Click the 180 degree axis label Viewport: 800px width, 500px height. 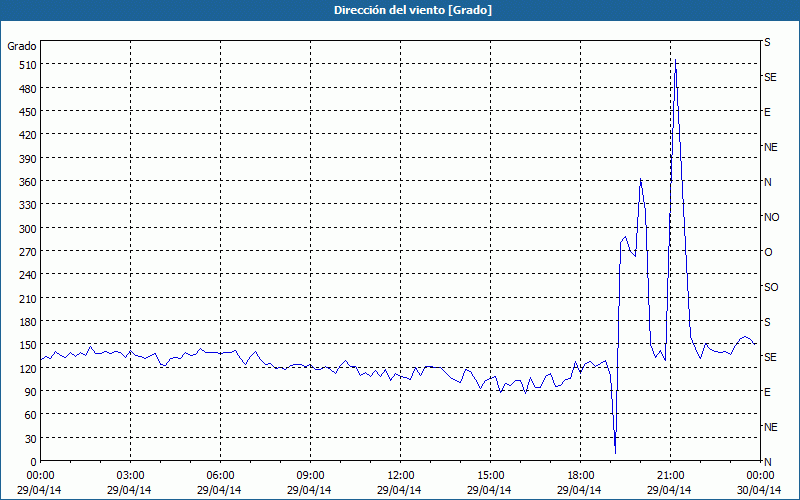[28, 322]
